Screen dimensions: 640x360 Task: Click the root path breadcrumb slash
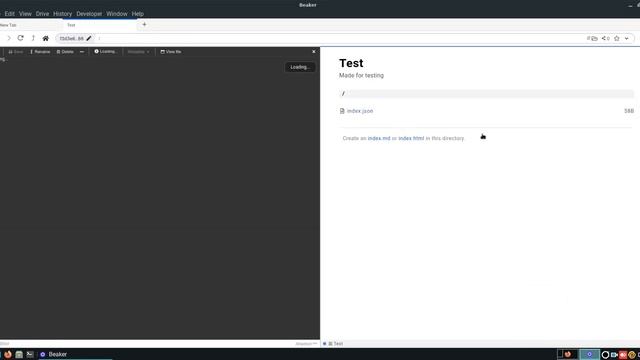[x=343, y=94]
